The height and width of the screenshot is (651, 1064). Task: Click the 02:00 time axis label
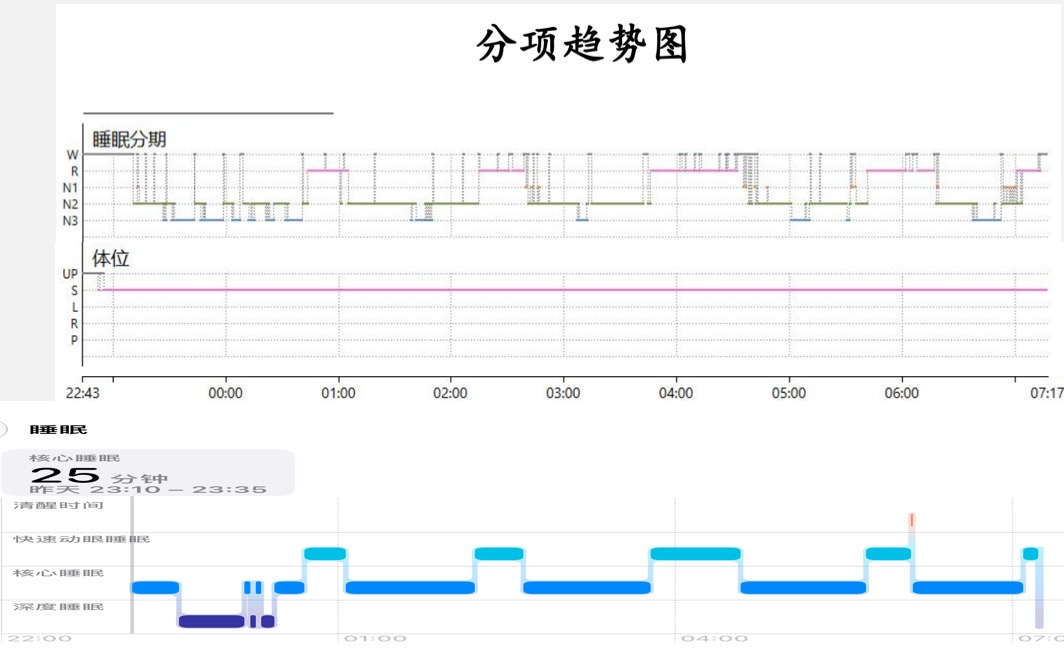451,393
